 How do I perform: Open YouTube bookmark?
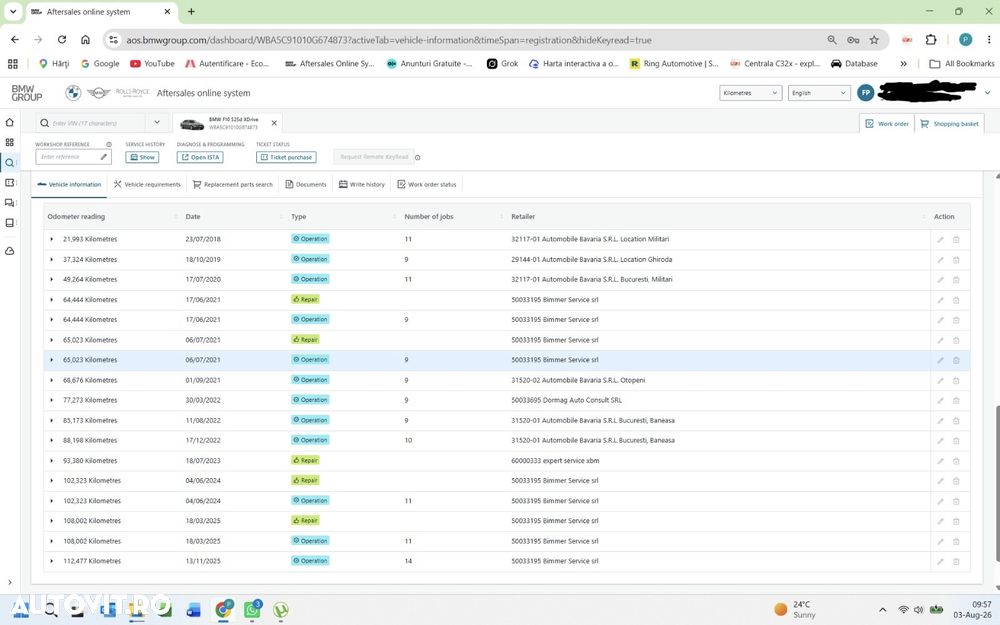click(152, 64)
